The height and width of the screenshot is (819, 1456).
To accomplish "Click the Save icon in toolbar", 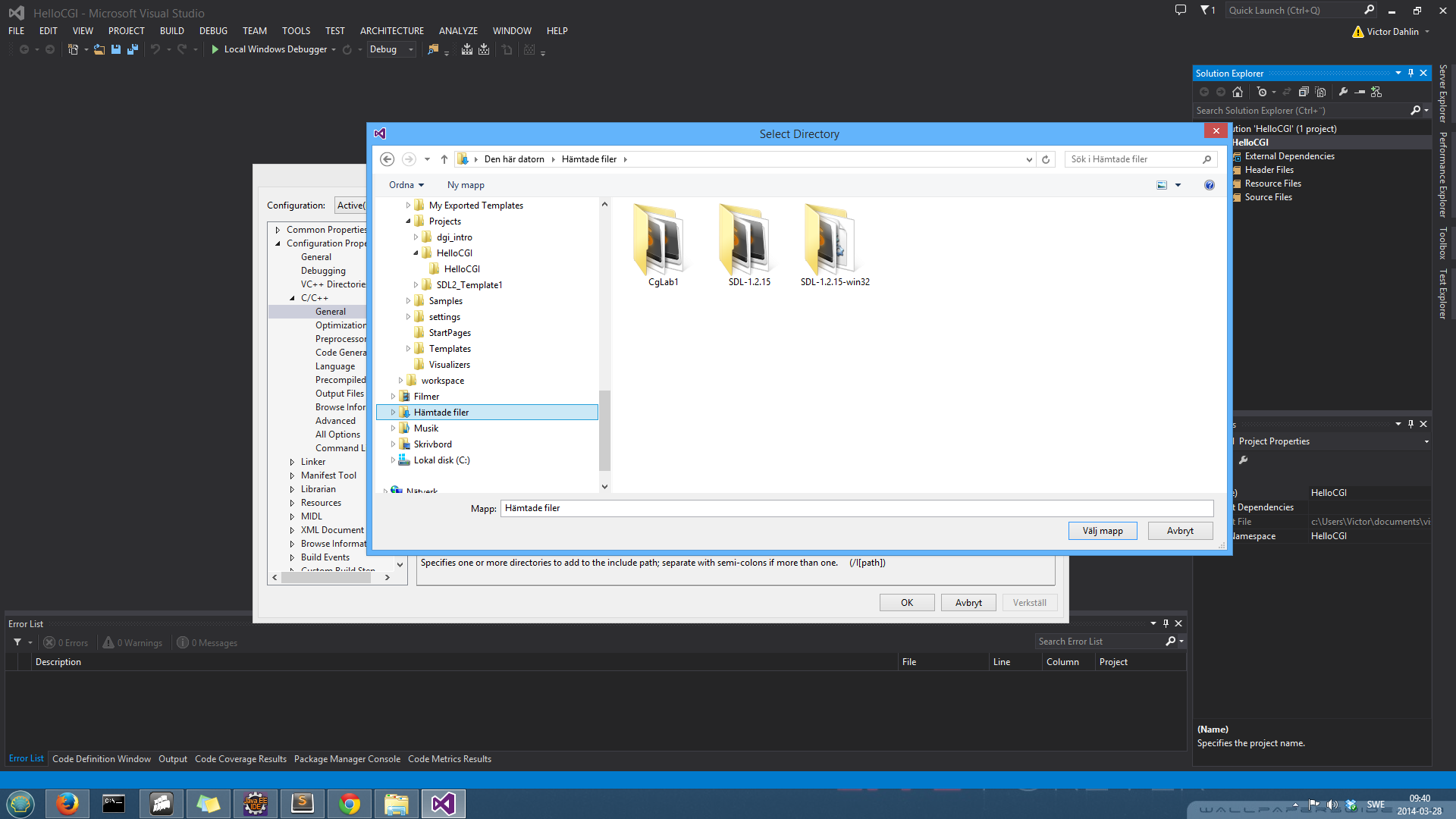I will (x=116, y=49).
